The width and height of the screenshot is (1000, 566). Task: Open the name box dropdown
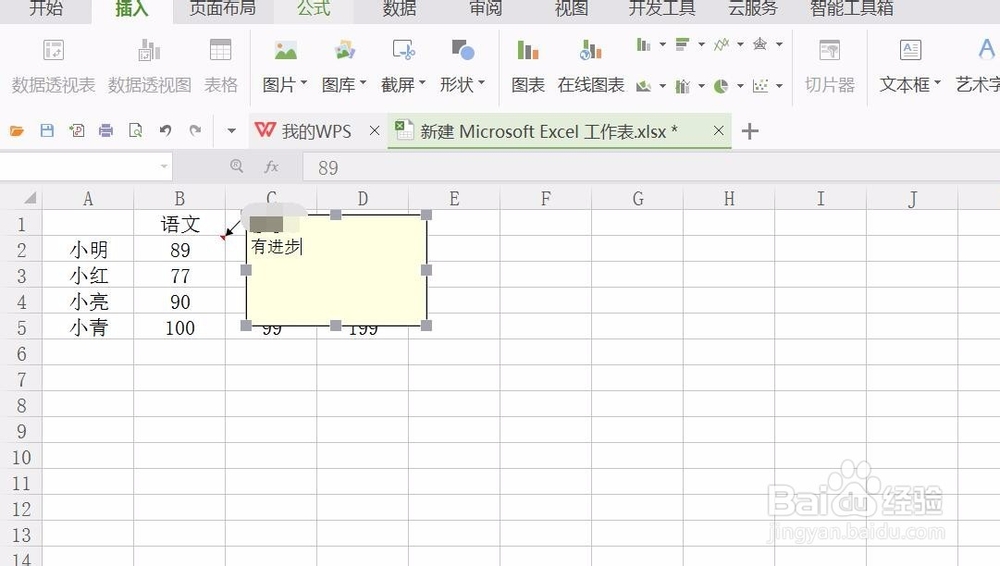pyautogui.click(x=164, y=167)
